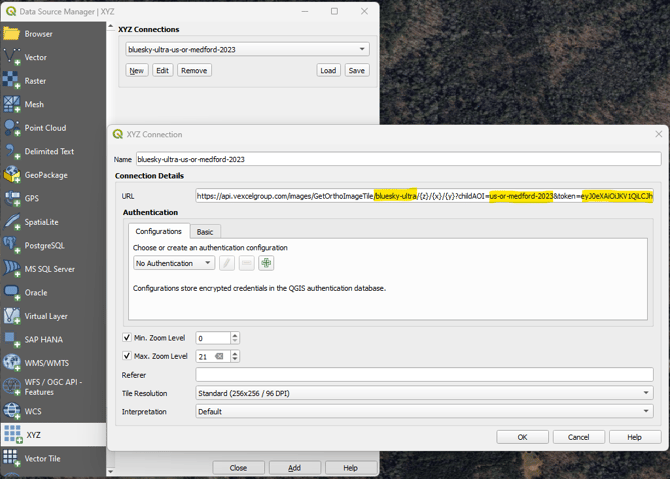This screenshot has height=479, width=670.
Task: Confirm the XYZ Connection with OK
Action: tap(523, 437)
